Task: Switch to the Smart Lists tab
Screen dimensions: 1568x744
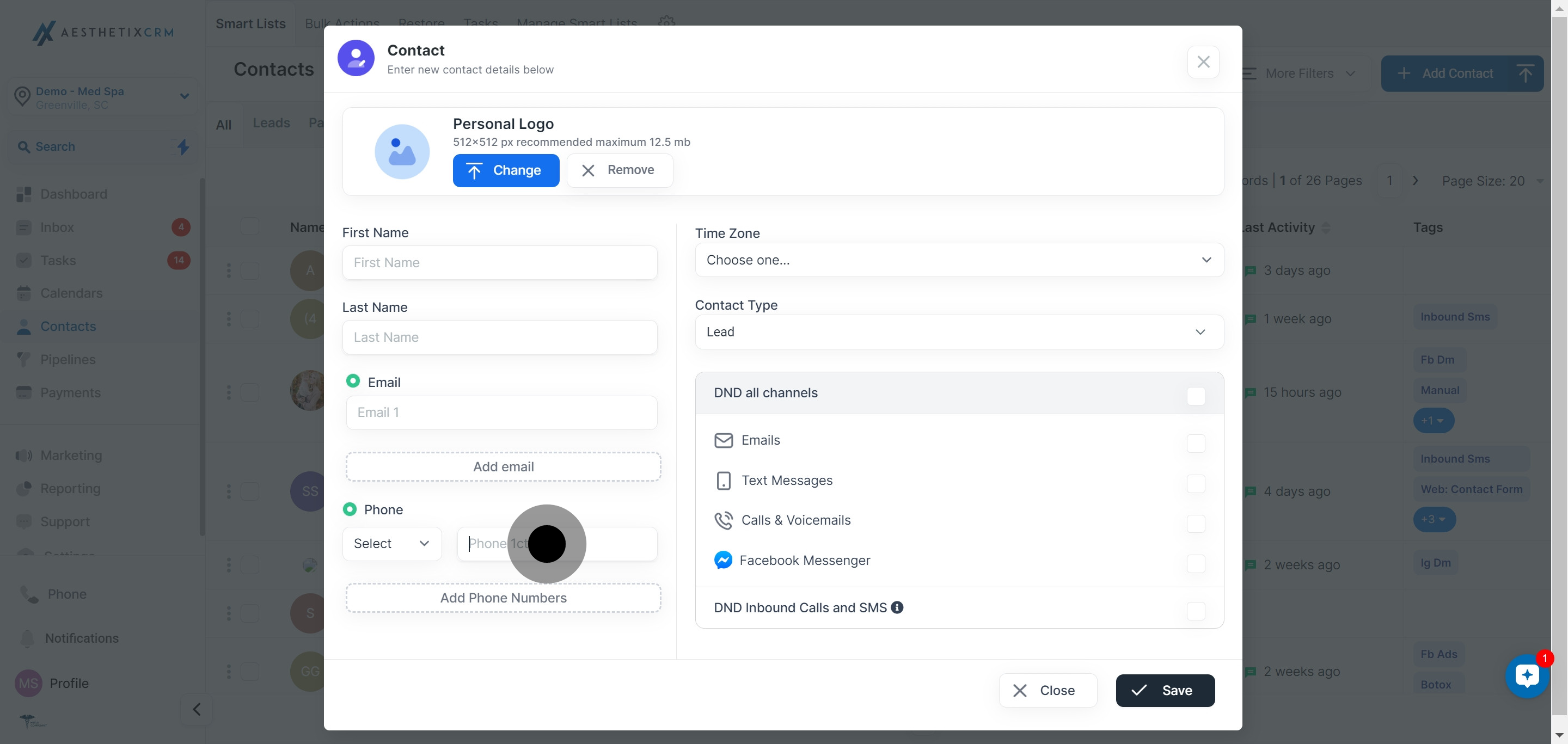Action: click(x=250, y=24)
